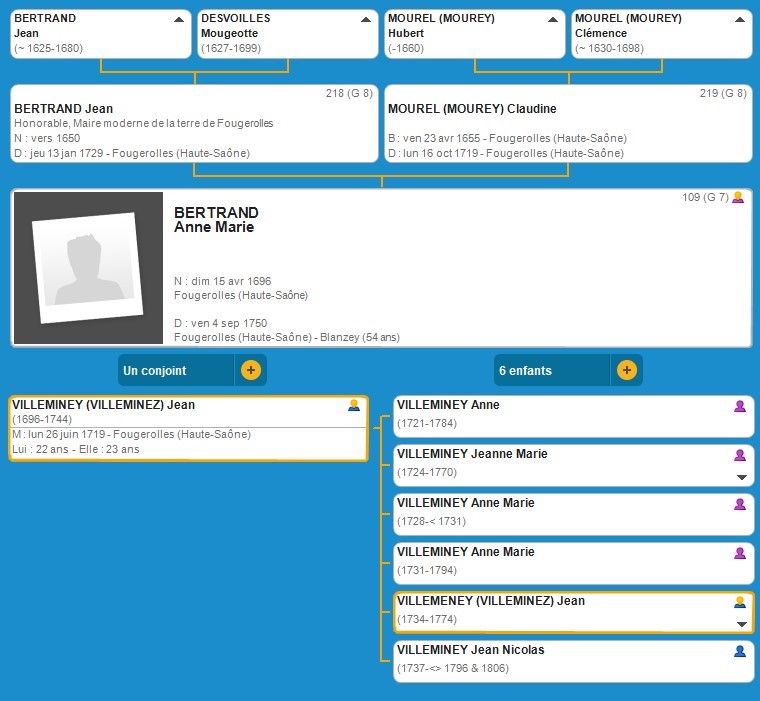Click purple person icon for Villeminey Anne

click(740, 406)
